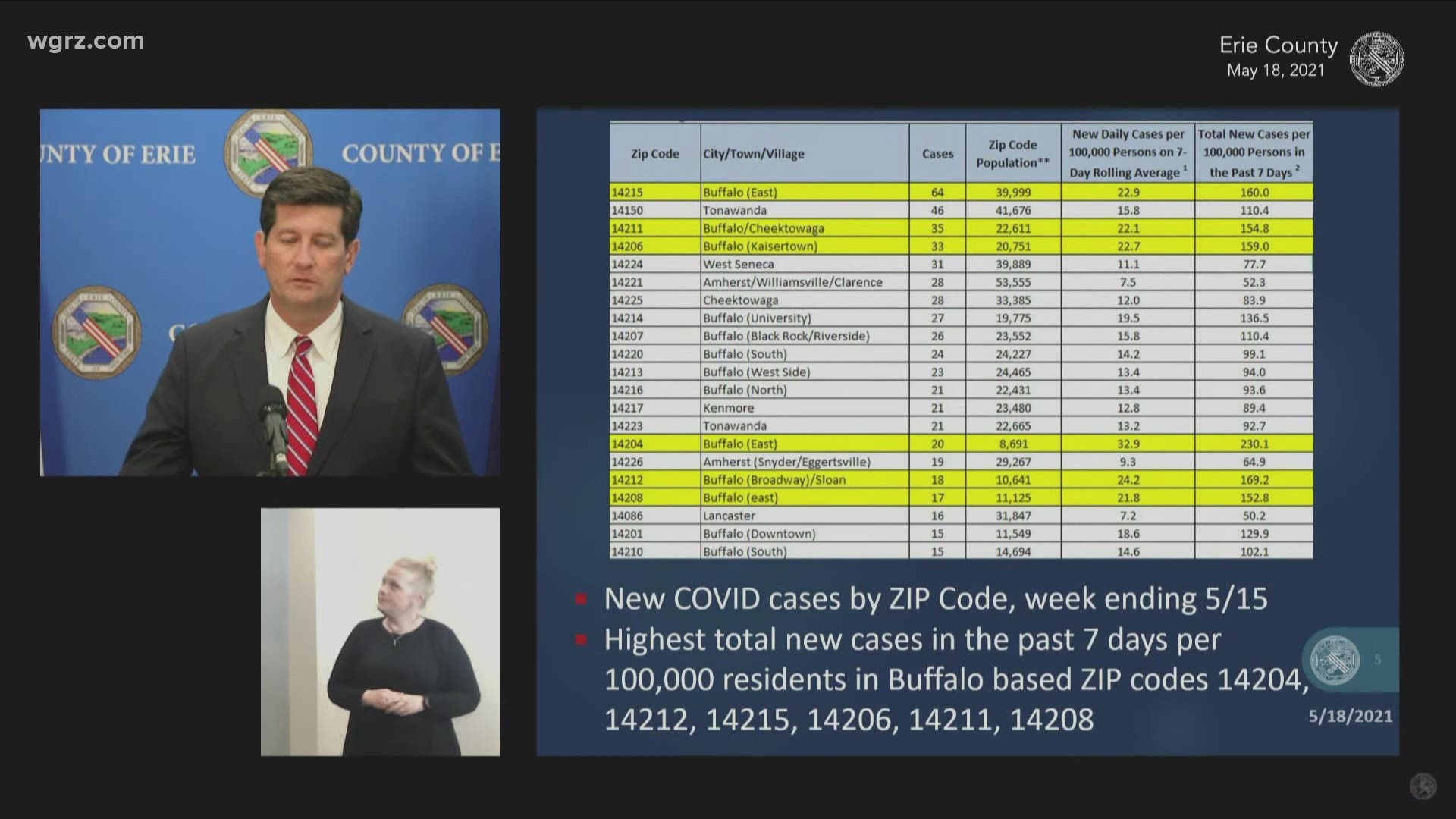Click New Daily Cases per 100,000 header
The height and width of the screenshot is (819, 1456).
(x=1128, y=154)
